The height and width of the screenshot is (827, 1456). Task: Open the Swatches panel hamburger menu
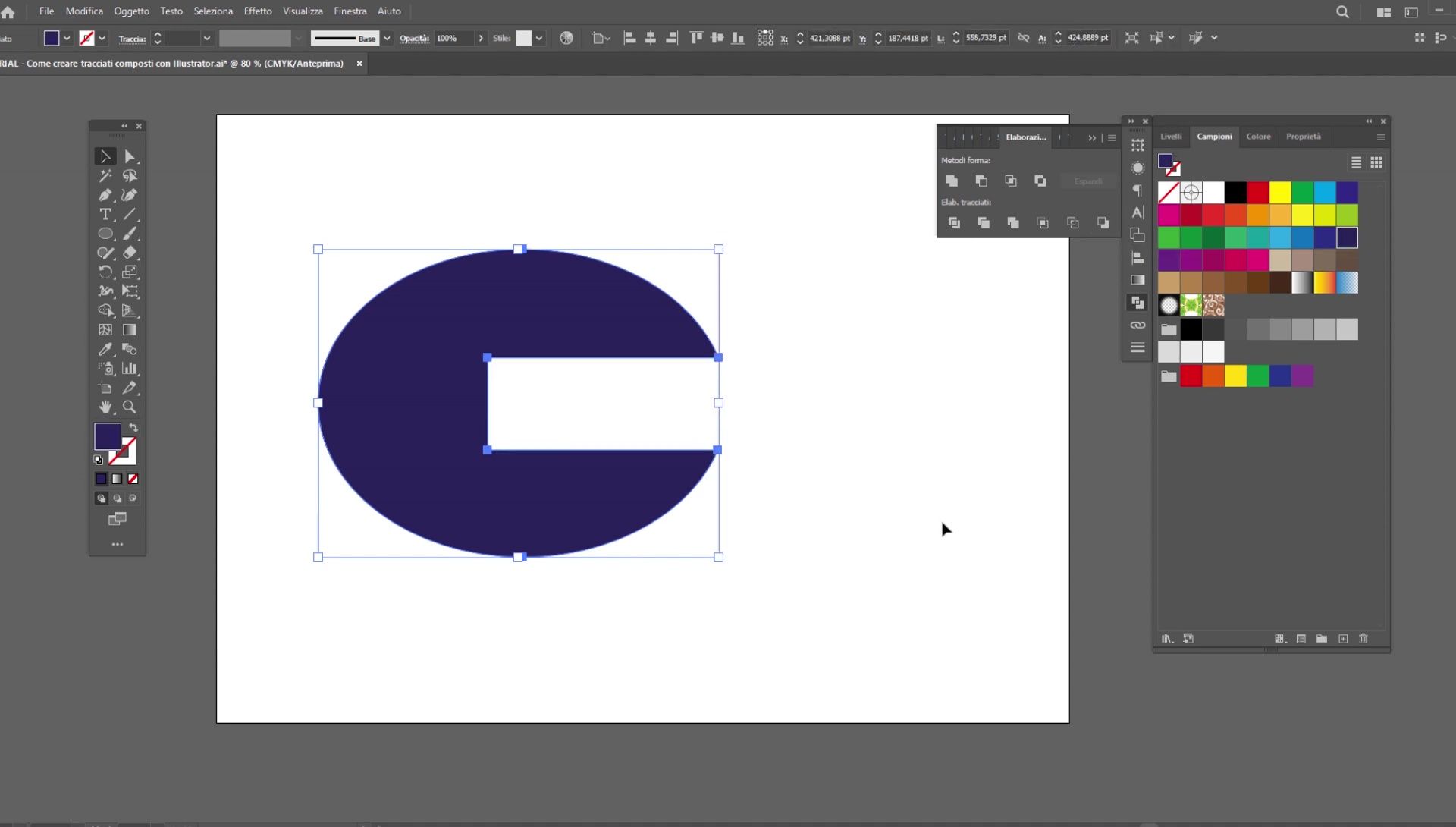click(x=1381, y=137)
